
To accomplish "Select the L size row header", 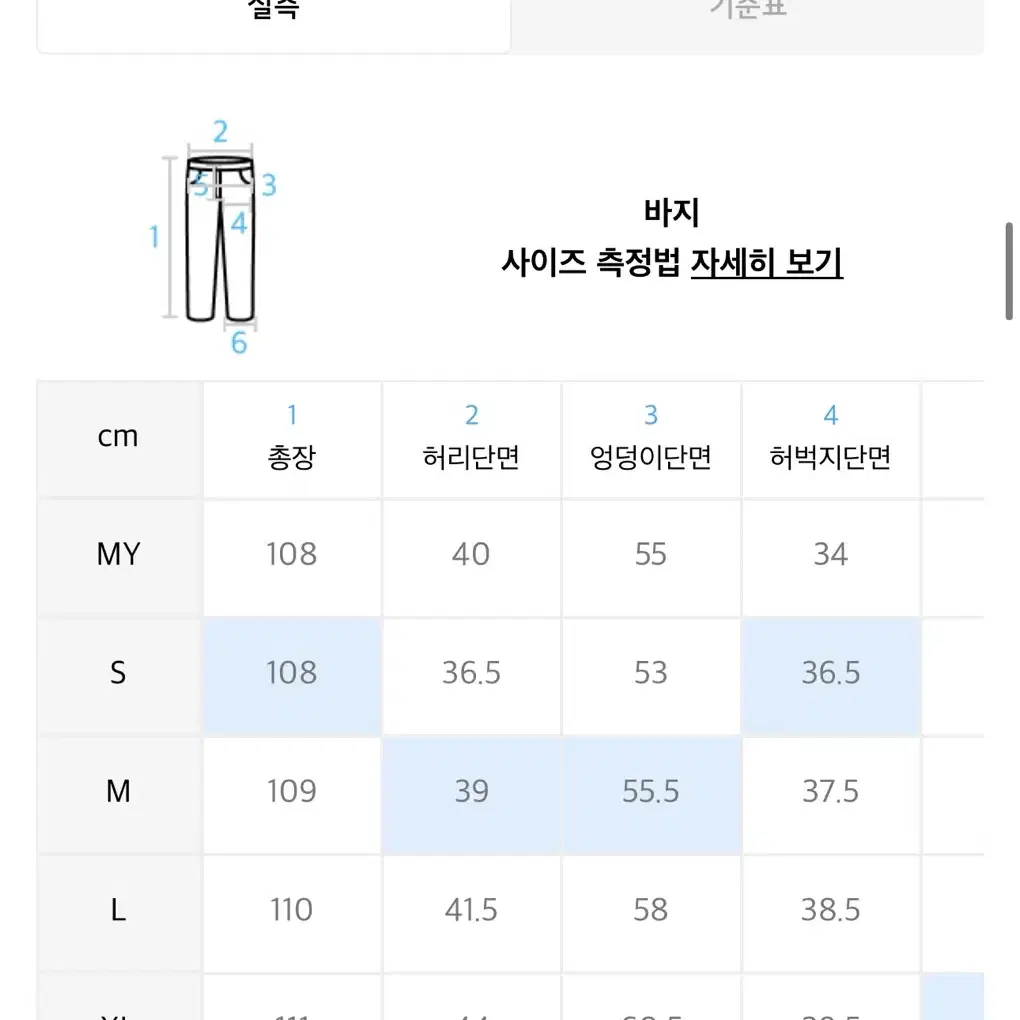I will (118, 910).
